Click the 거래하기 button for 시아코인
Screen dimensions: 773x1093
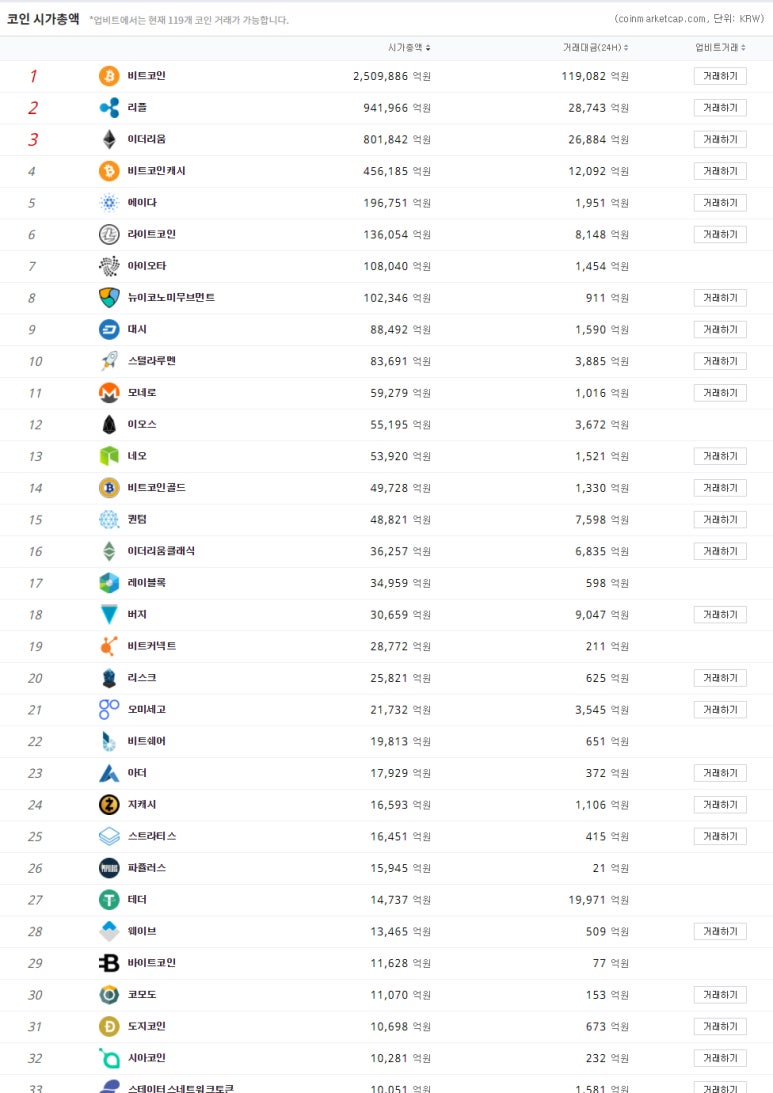tap(720, 1058)
